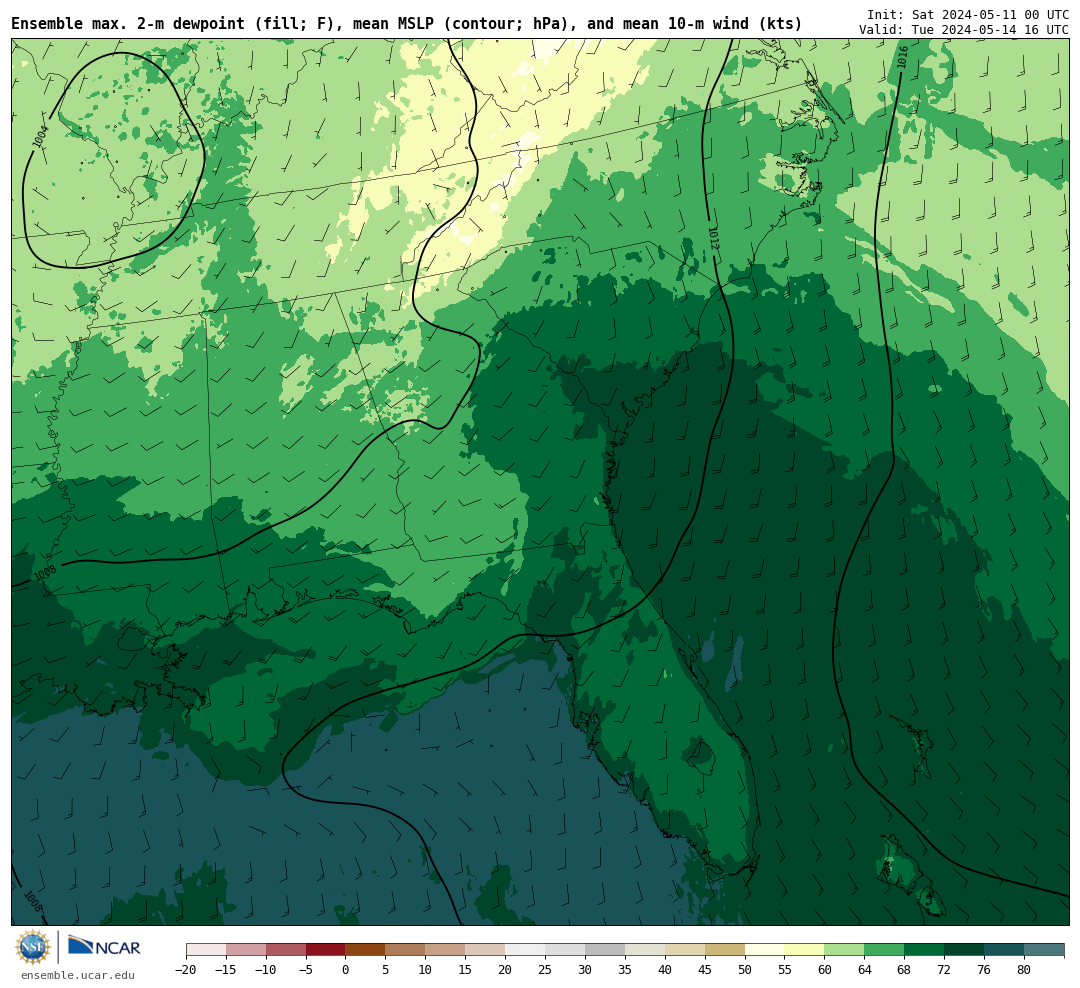Click the NCAR logo
The height and width of the screenshot is (988, 1080).
pos(104,946)
